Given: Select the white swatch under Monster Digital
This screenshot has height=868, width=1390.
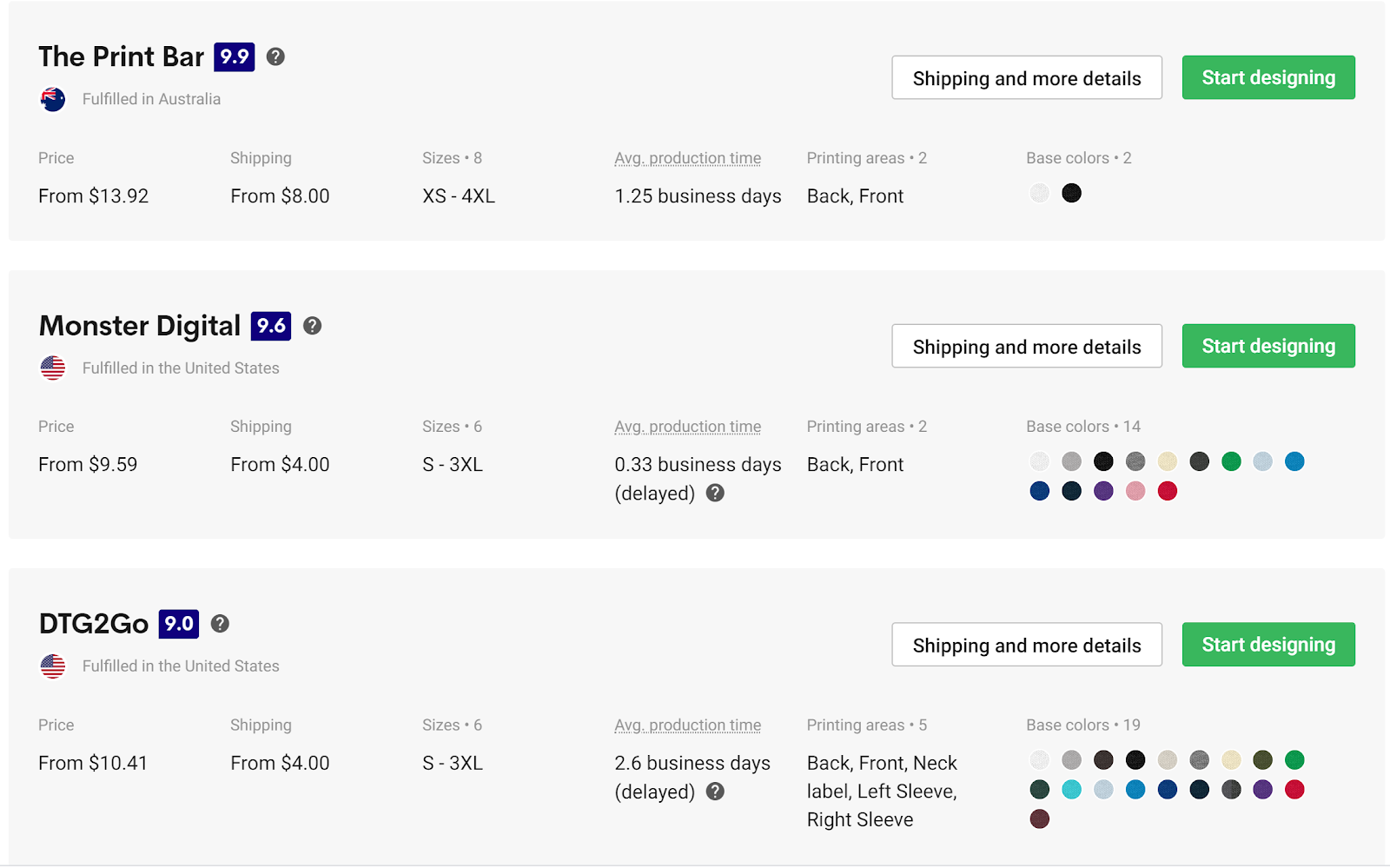Looking at the screenshot, I should point(1040,461).
